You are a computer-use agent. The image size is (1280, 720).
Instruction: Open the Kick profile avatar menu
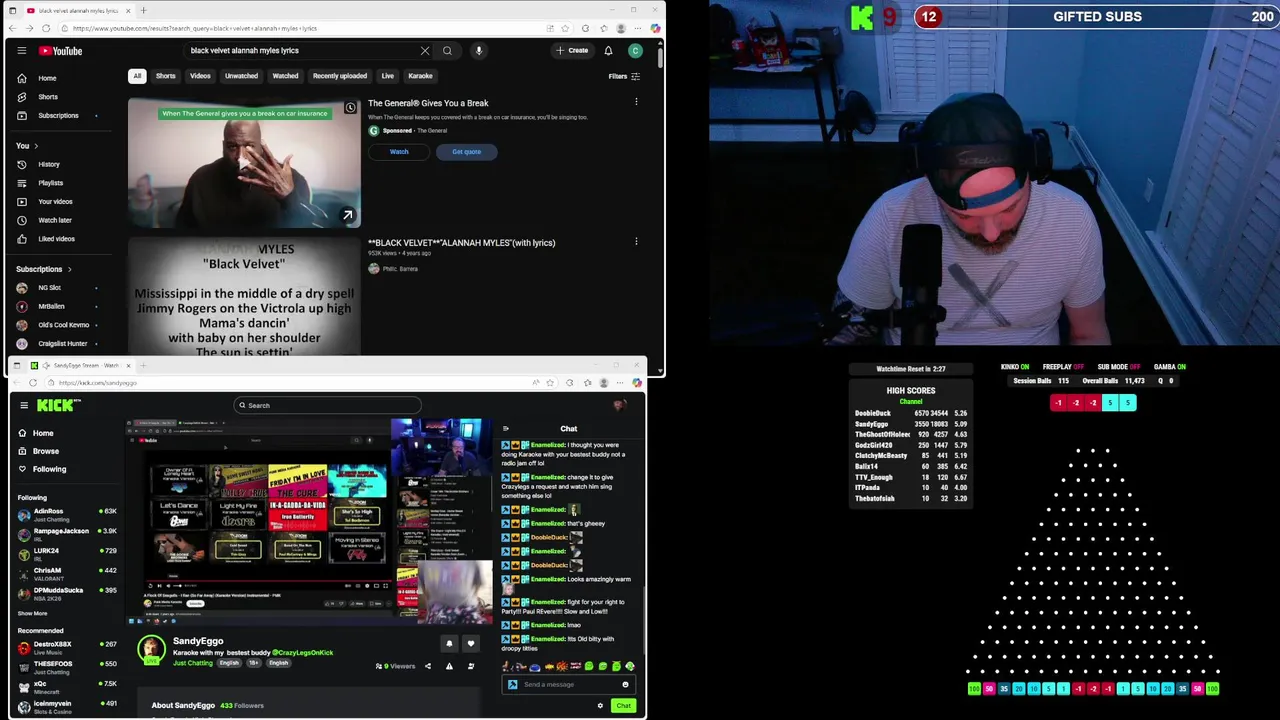[619, 405]
